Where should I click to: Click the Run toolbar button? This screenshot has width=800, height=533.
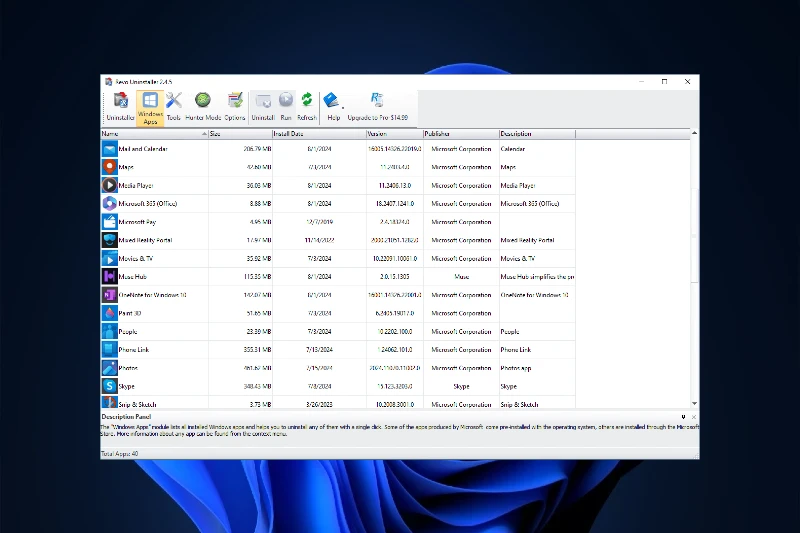click(x=286, y=108)
